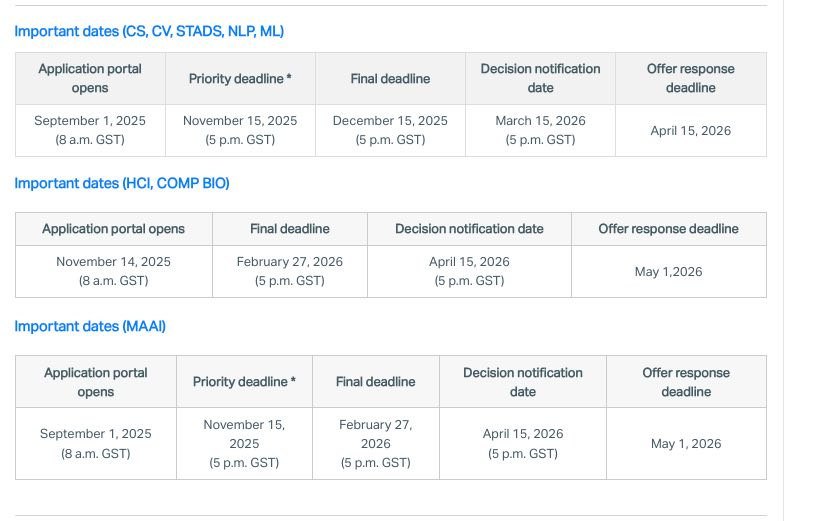Select the May 1, 2026 cell in MAAI table
This screenshot has width=813, height=521.
pos(686,444)
